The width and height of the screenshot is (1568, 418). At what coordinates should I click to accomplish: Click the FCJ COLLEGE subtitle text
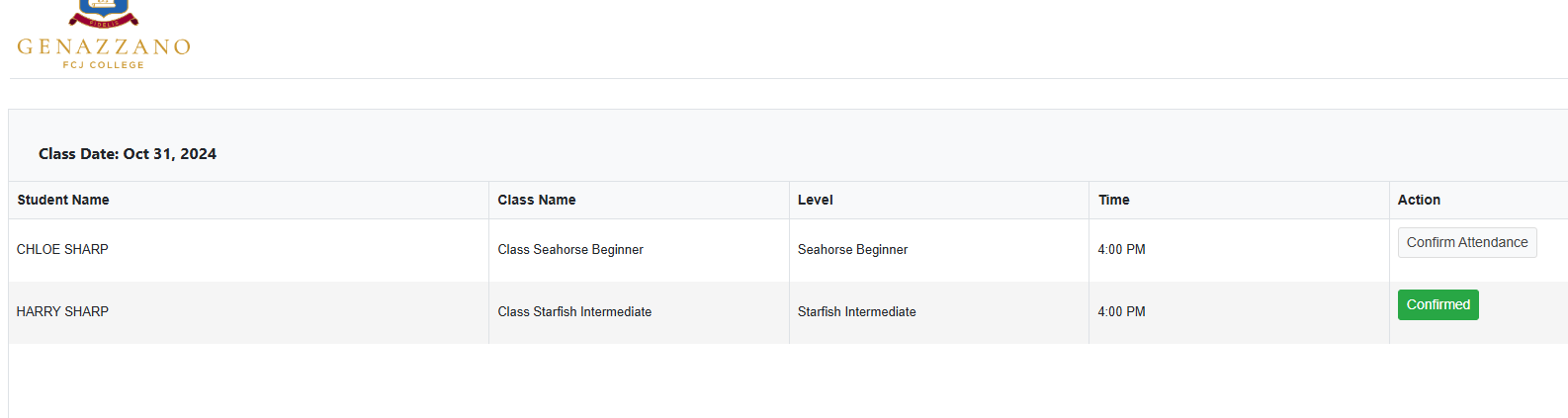104,65
